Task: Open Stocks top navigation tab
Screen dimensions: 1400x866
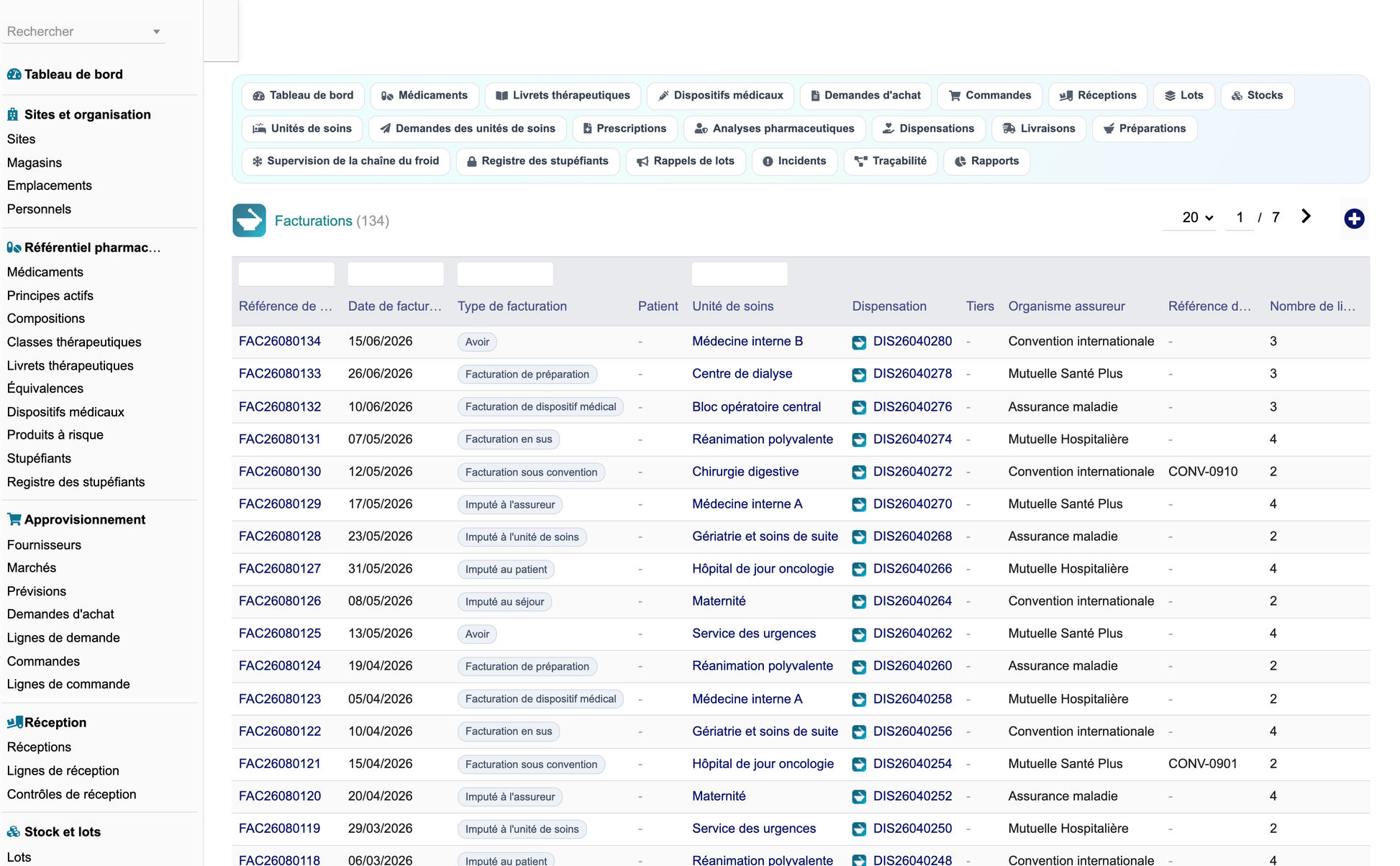Action: click(x=1258, y=96)
